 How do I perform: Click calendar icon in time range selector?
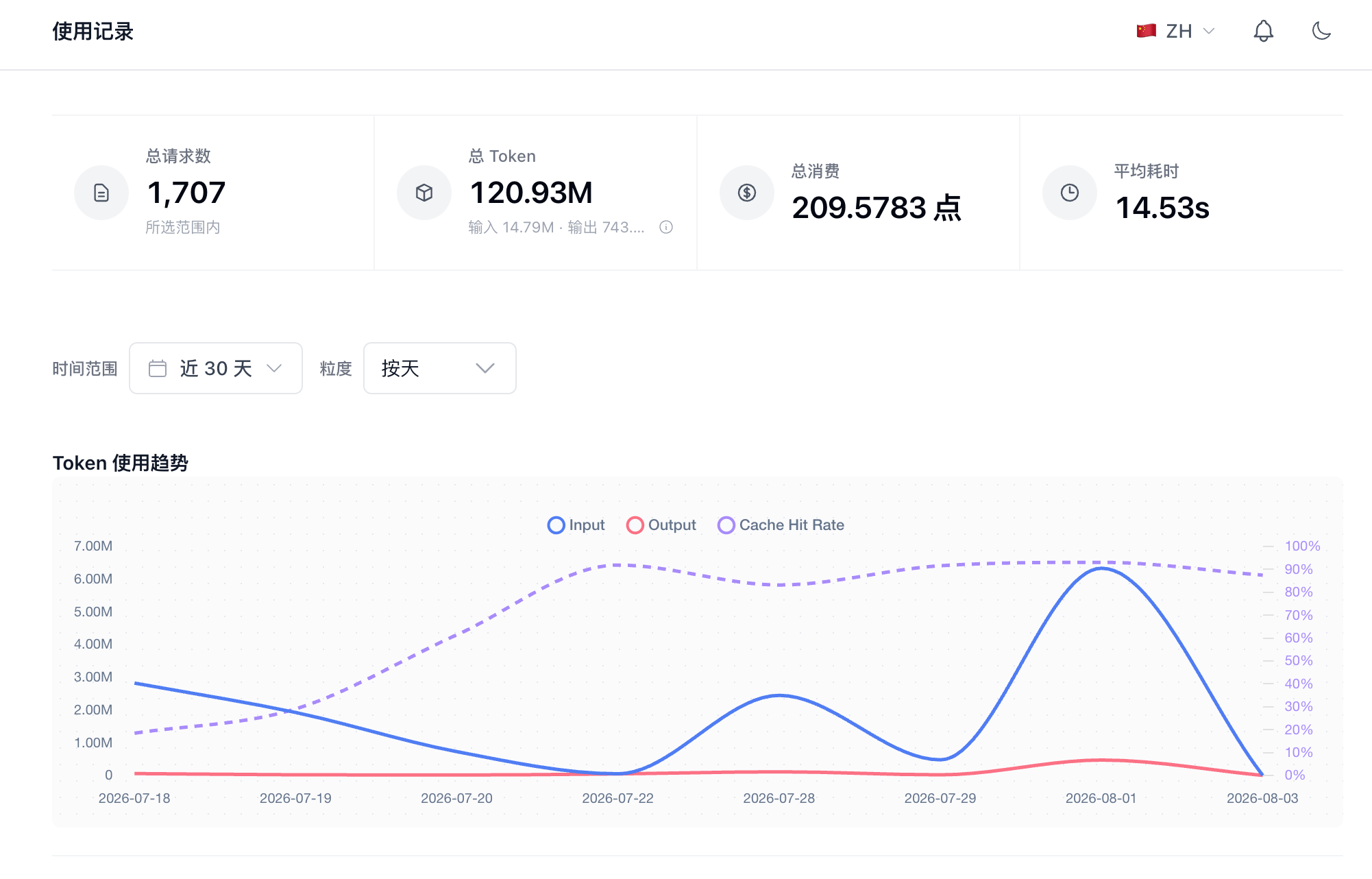[158, 368]
